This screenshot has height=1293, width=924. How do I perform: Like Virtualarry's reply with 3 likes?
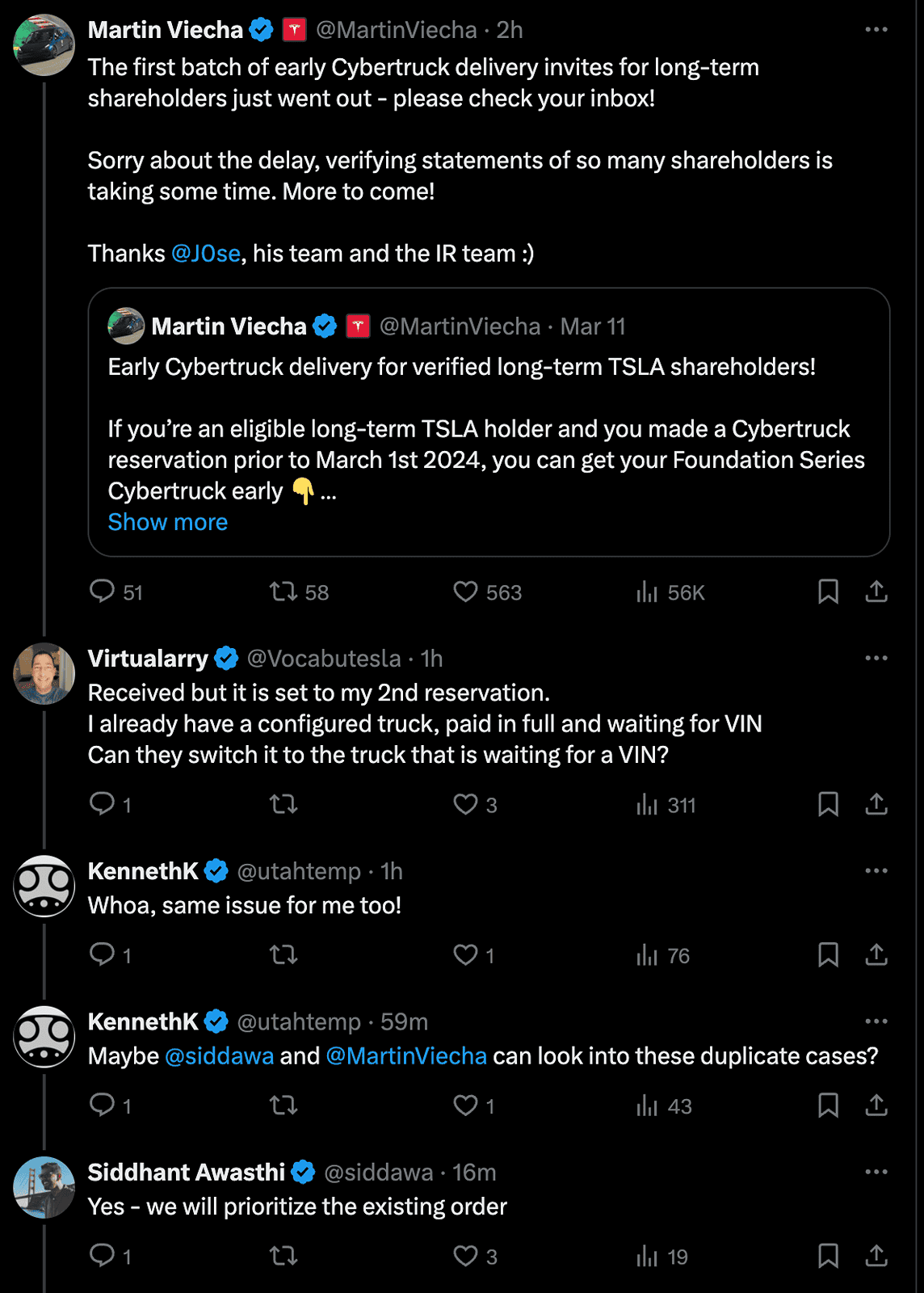tap(475, 805)
